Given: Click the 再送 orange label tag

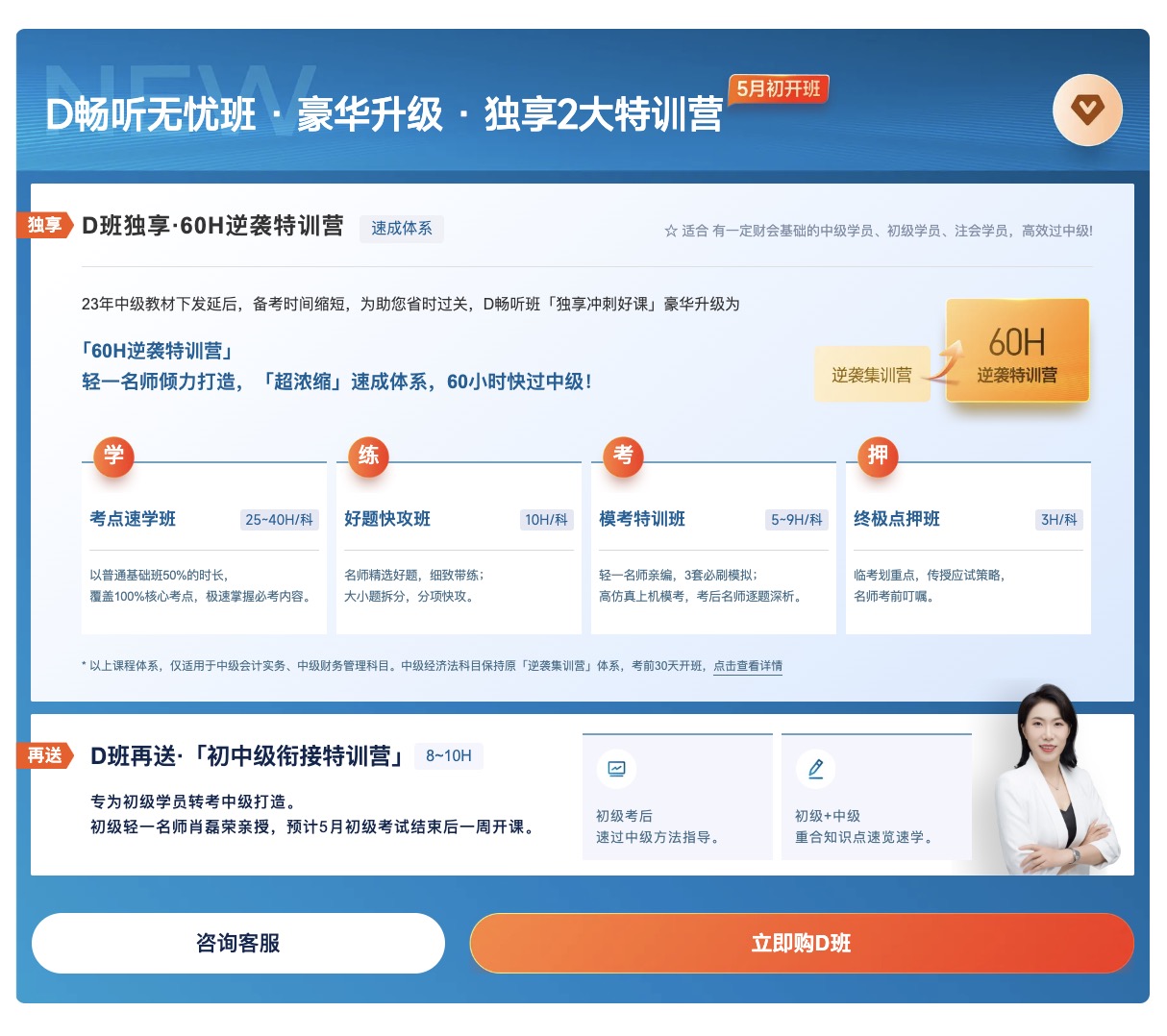Looking at the screenshot, I should point(44,755).
